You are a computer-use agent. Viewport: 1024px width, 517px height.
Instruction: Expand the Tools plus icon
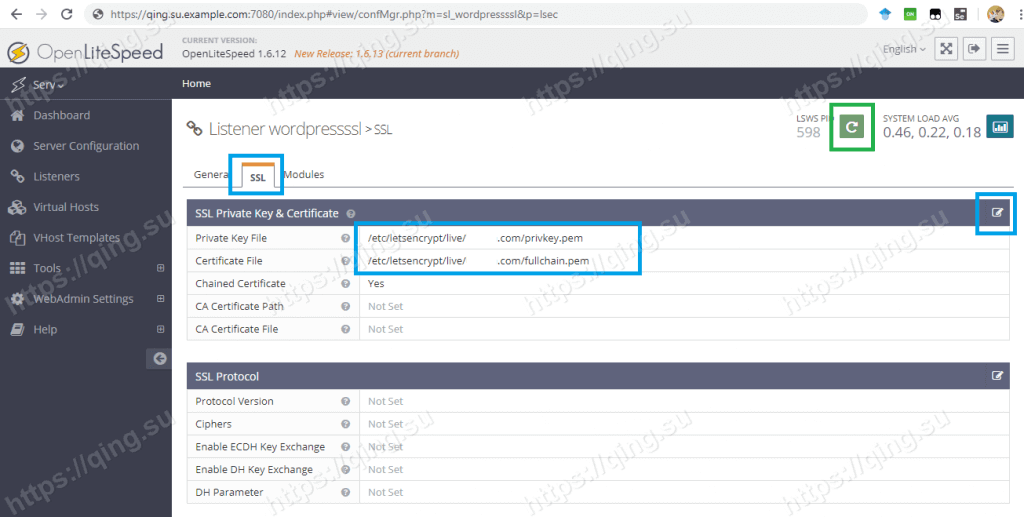pos(161,268)
